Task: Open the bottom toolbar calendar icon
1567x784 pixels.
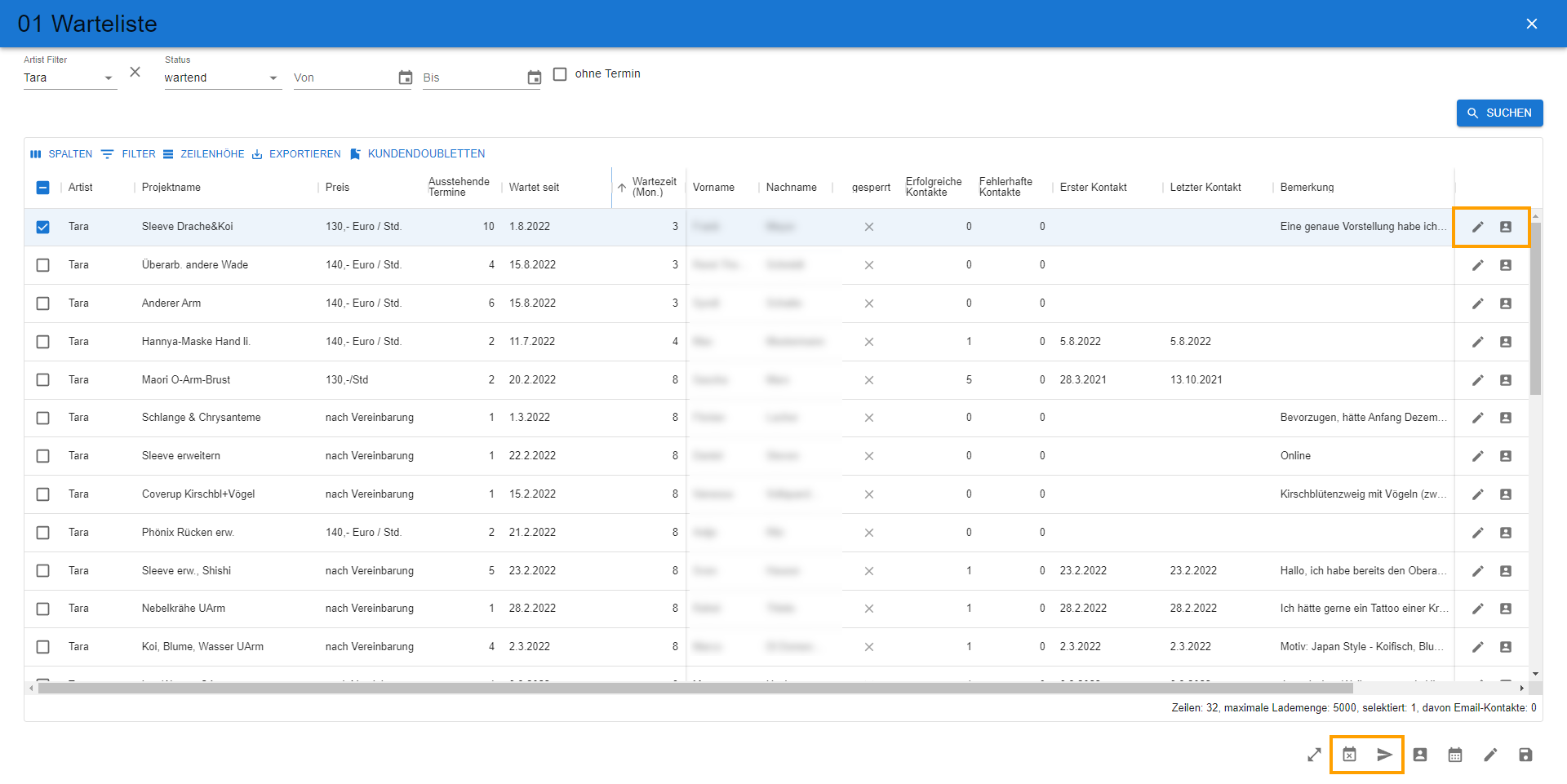Action: coord(1455,755)
